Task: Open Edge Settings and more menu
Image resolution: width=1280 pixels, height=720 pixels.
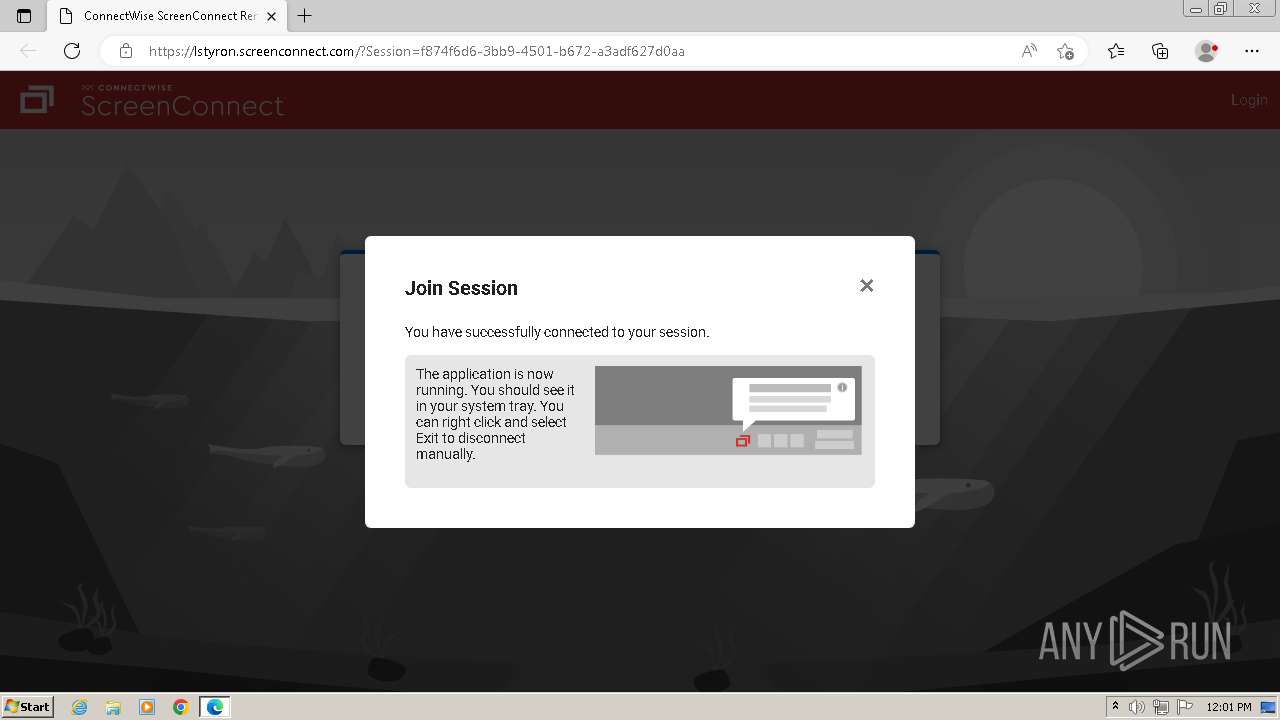Action: coord(1252,51)
